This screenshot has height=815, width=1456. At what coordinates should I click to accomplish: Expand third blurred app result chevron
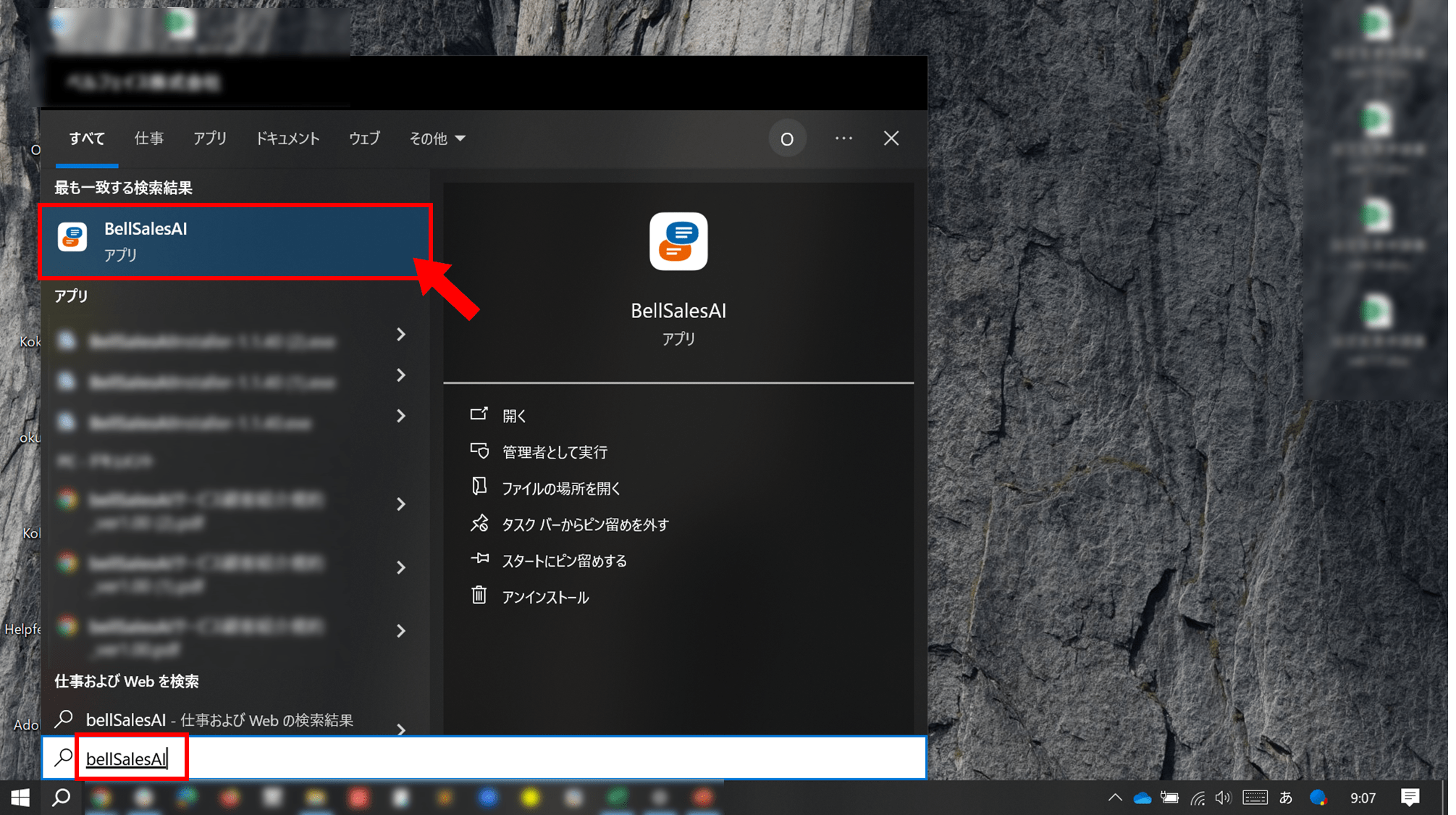click(401, 416)
